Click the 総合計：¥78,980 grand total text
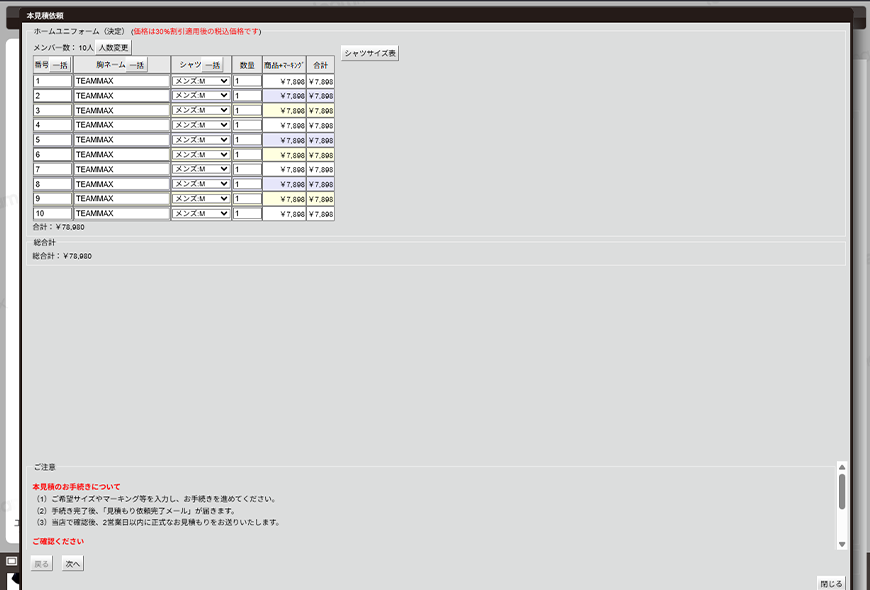Viewport: 870px width, 590px height. click(62, 256)
